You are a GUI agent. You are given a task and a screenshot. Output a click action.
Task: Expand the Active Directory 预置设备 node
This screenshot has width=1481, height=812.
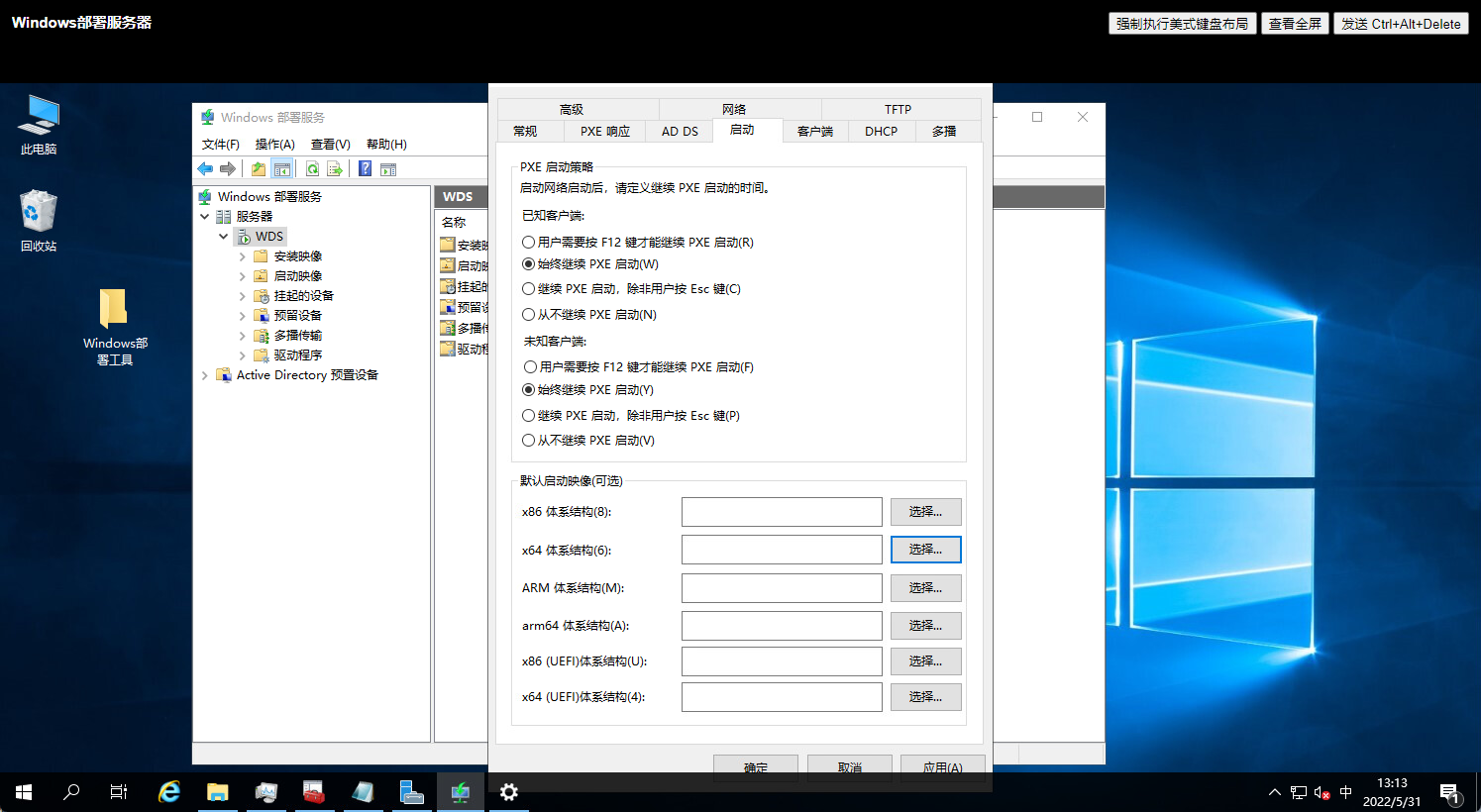pyautogui.click(x=205, y=374)
